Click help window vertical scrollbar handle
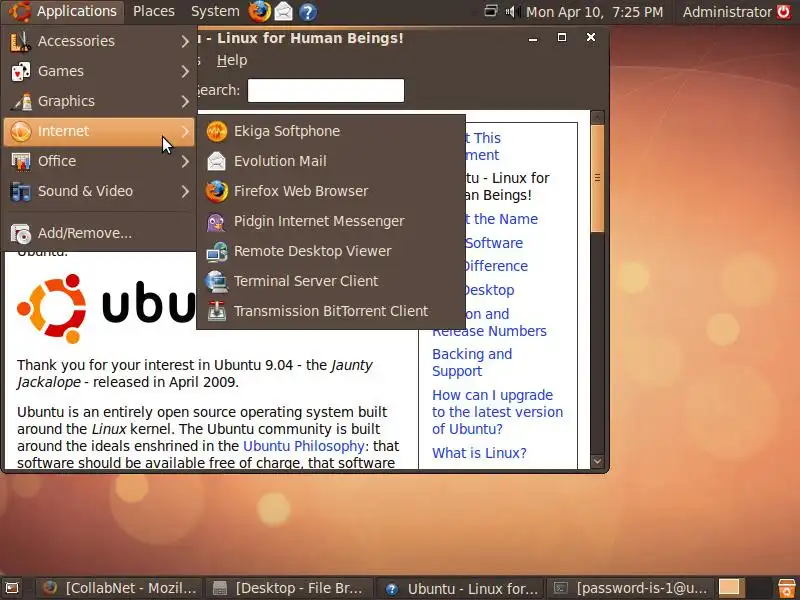The image size is (800, 600). pos(597,178)
